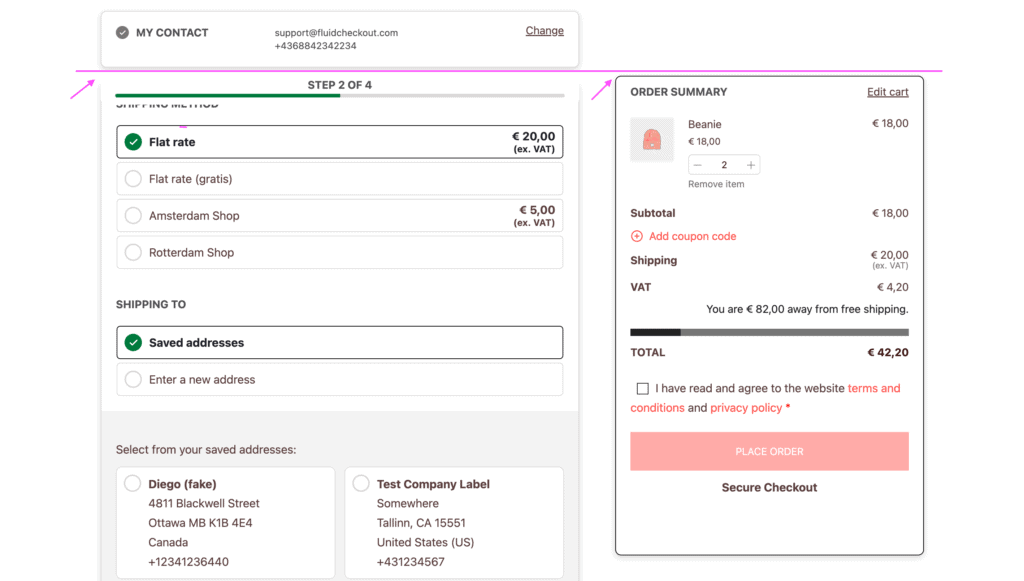Choose Enter a new address option

point(132,379)
